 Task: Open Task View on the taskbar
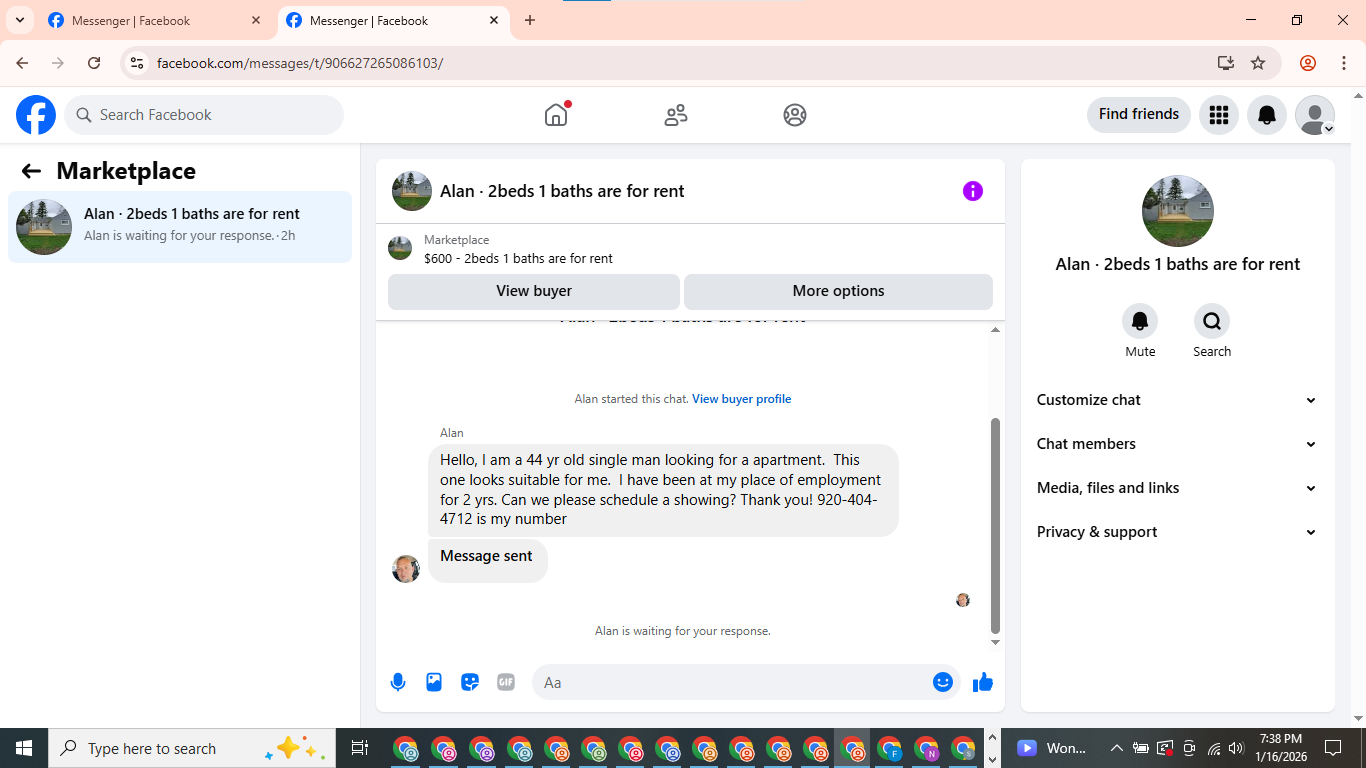[360, 748]
